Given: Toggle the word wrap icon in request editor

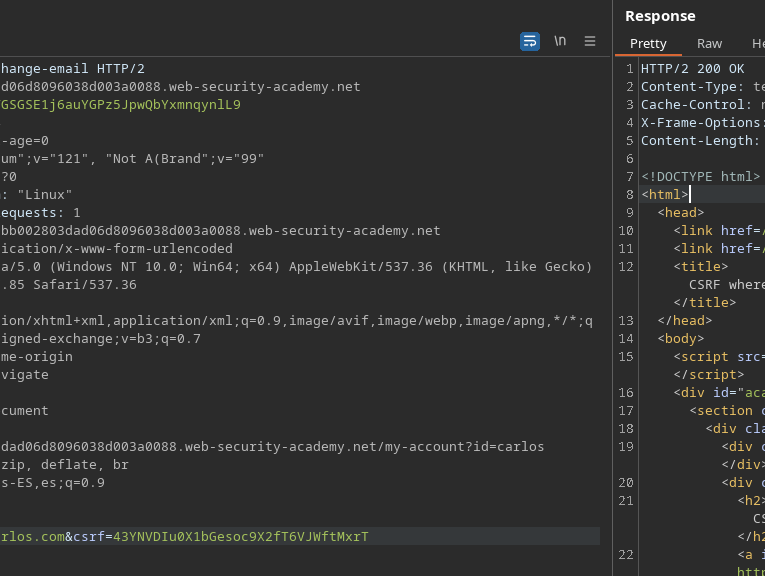Looking at the screenshot, I should pyautogui.click(x=530, y=41).
